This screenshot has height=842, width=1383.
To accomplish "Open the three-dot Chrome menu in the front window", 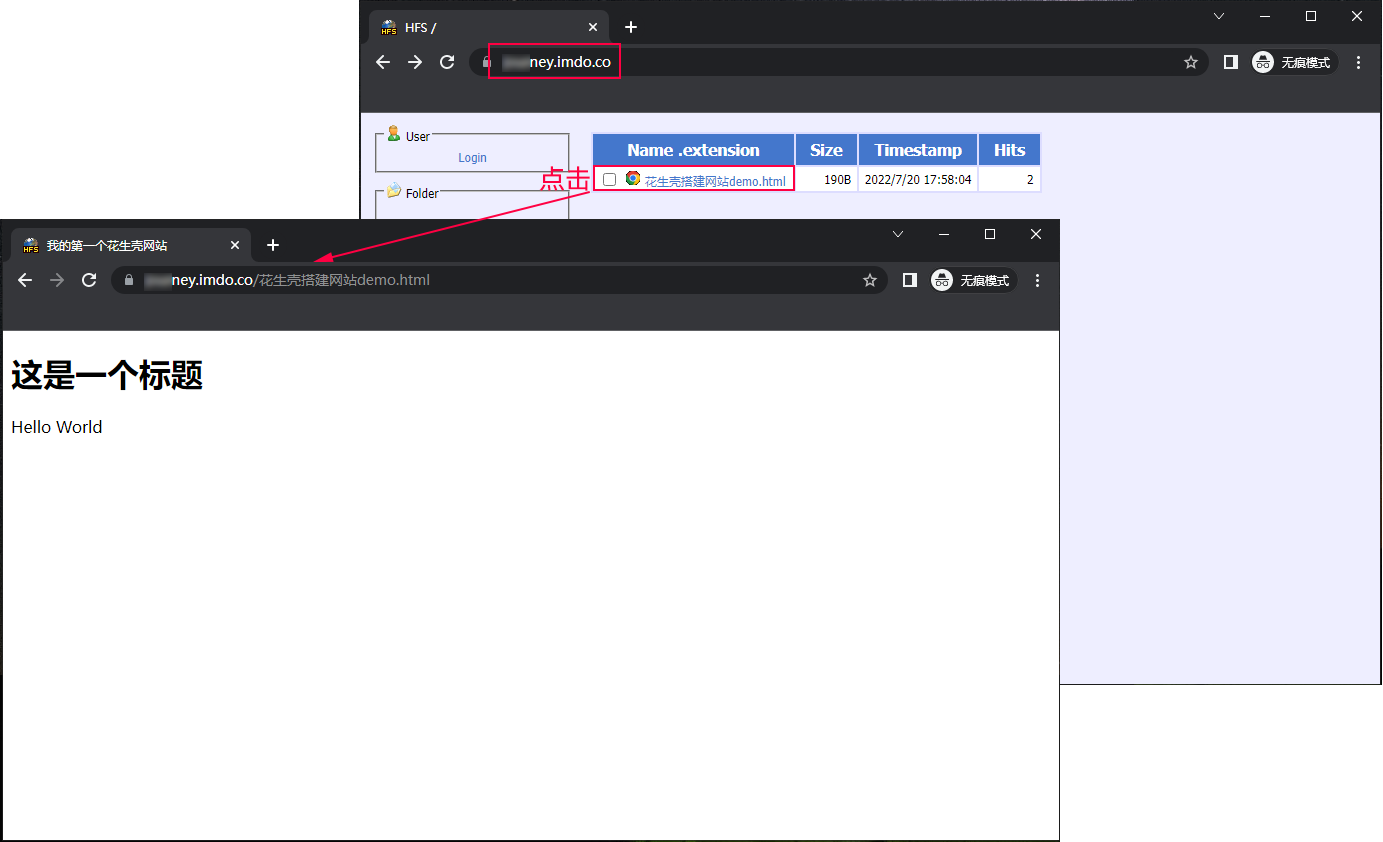I will point(1037,280).
